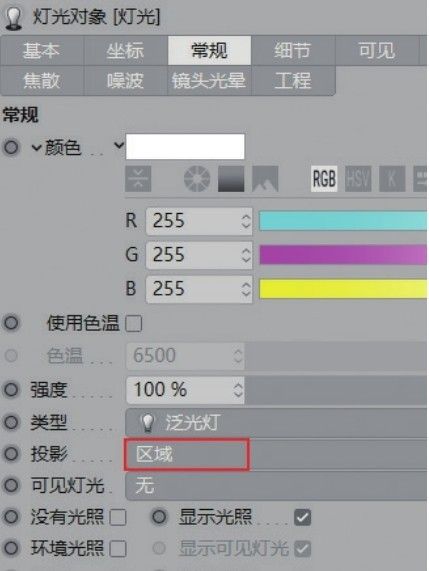Choose the color-from-picture icon

click(x=265, y=179)
